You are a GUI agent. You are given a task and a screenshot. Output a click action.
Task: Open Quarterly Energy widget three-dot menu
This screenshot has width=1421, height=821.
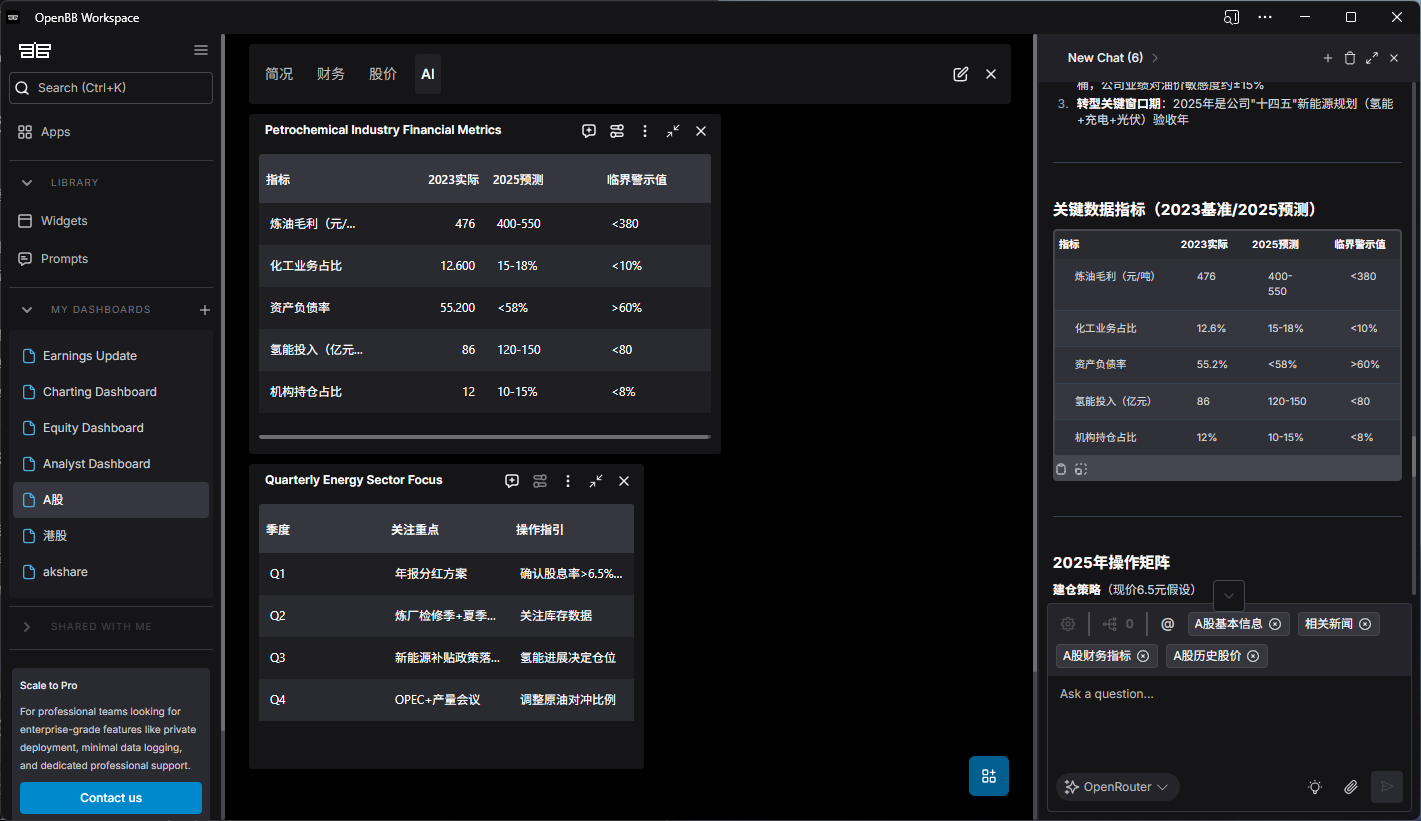(x=568, y=481)
